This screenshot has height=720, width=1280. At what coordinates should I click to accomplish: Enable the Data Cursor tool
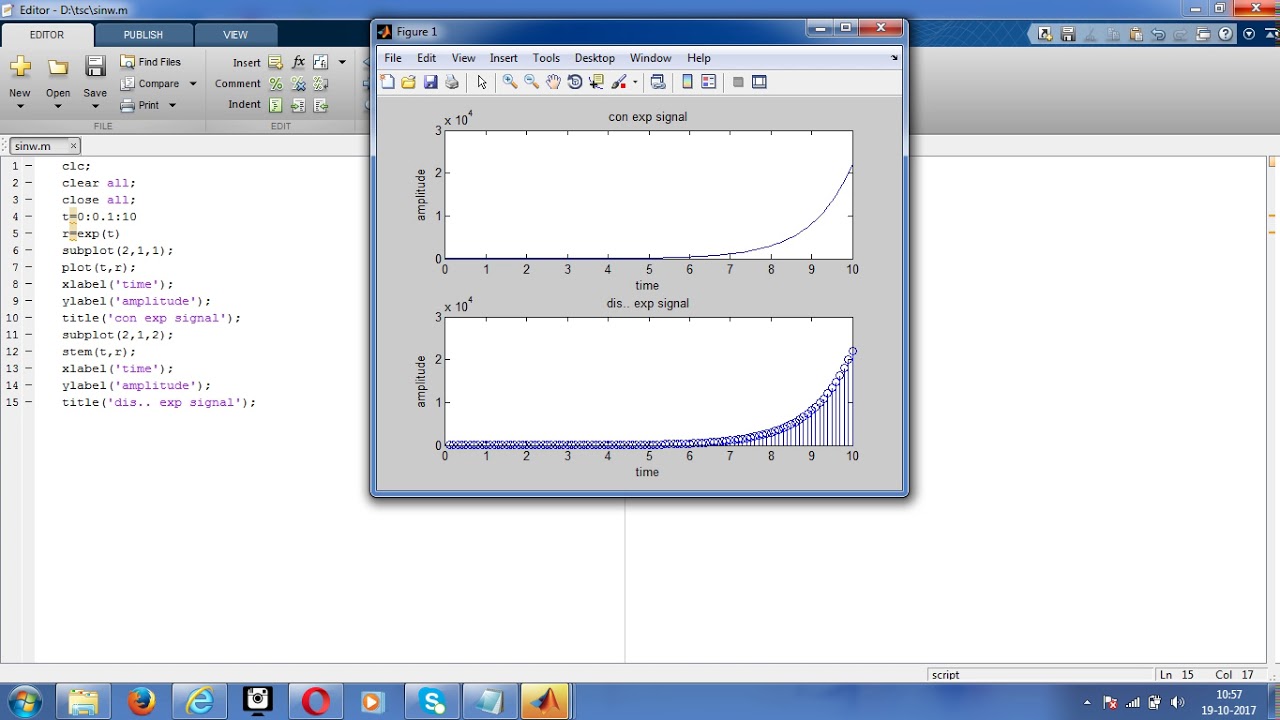coord(597,82)
